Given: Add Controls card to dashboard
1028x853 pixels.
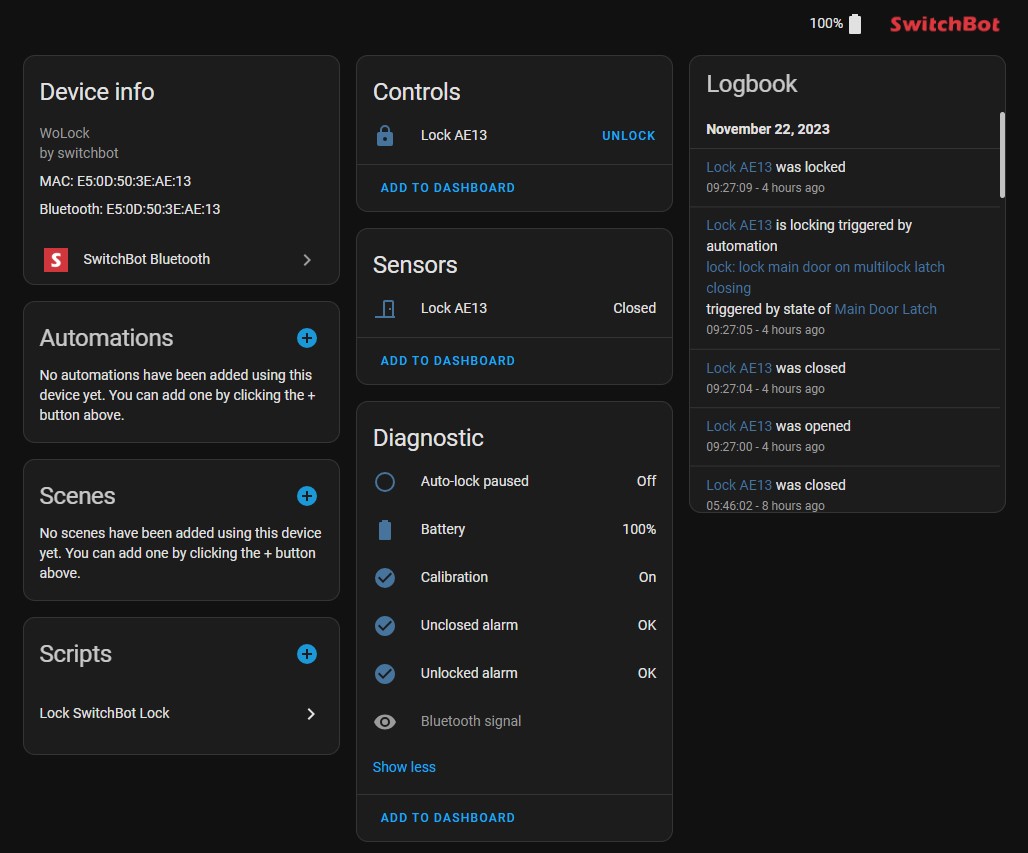Looking at the screenshot, I should click(448, 188).
